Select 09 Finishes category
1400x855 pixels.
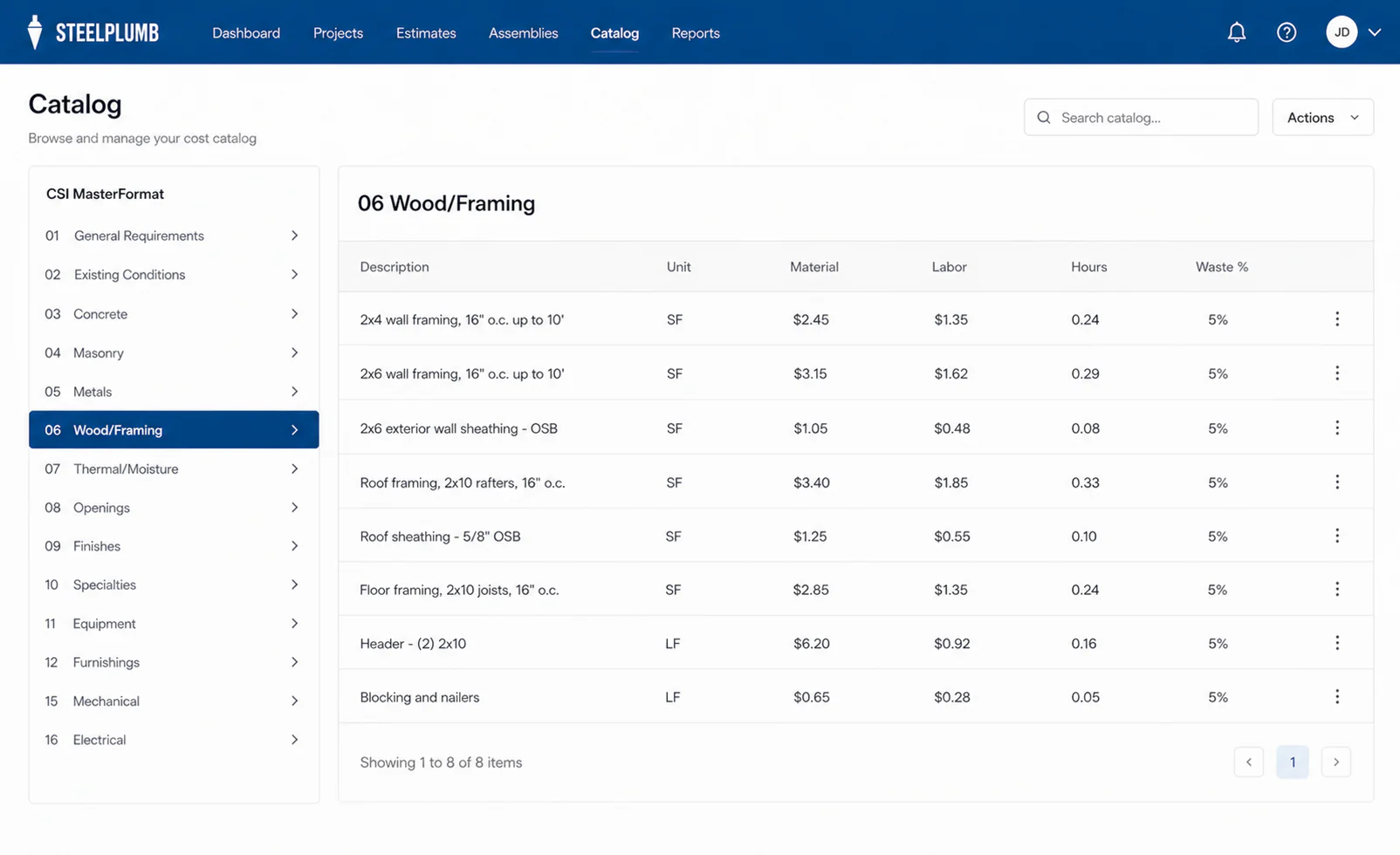174,546
